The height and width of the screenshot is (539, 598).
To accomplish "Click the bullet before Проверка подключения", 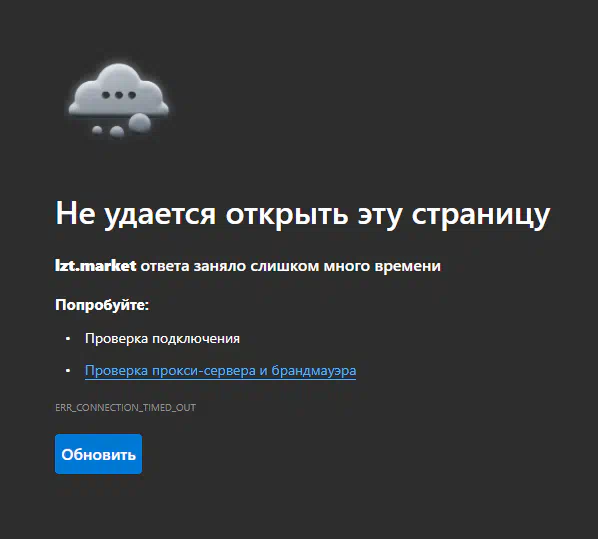I will tap(68, 339).
